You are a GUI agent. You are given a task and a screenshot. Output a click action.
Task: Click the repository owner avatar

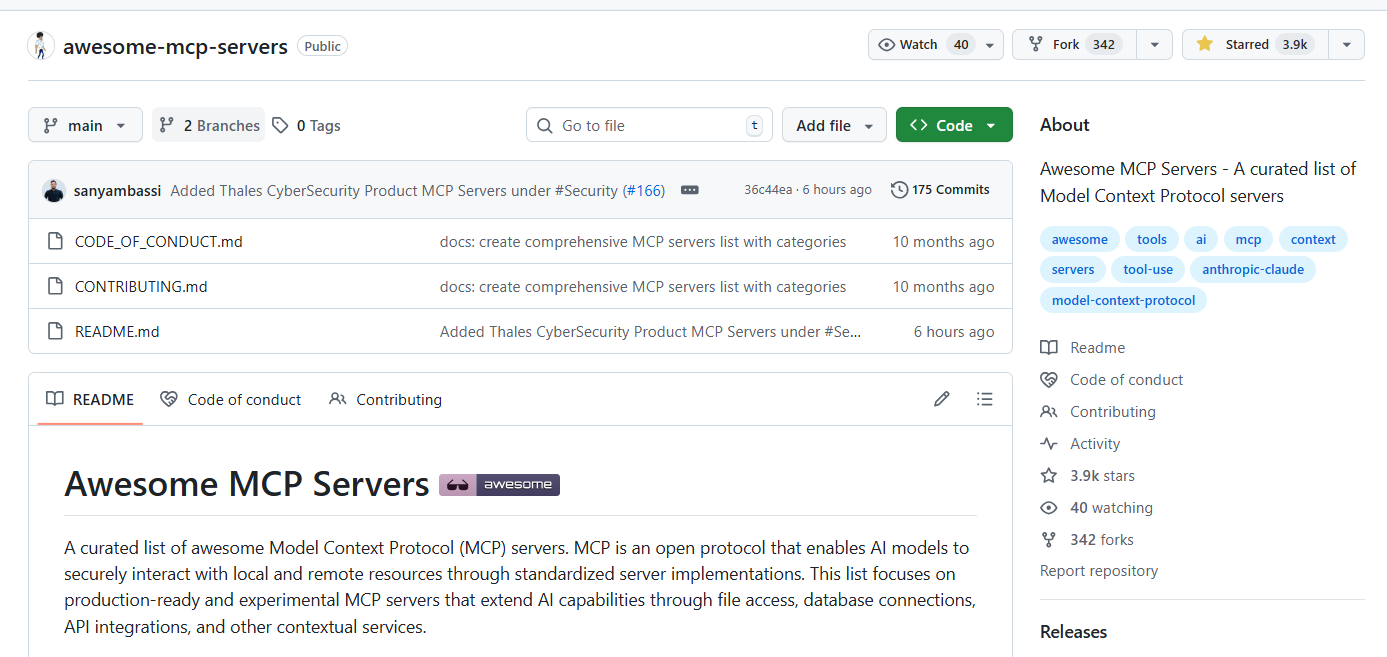pyautogui.click(x=41, y=46)
